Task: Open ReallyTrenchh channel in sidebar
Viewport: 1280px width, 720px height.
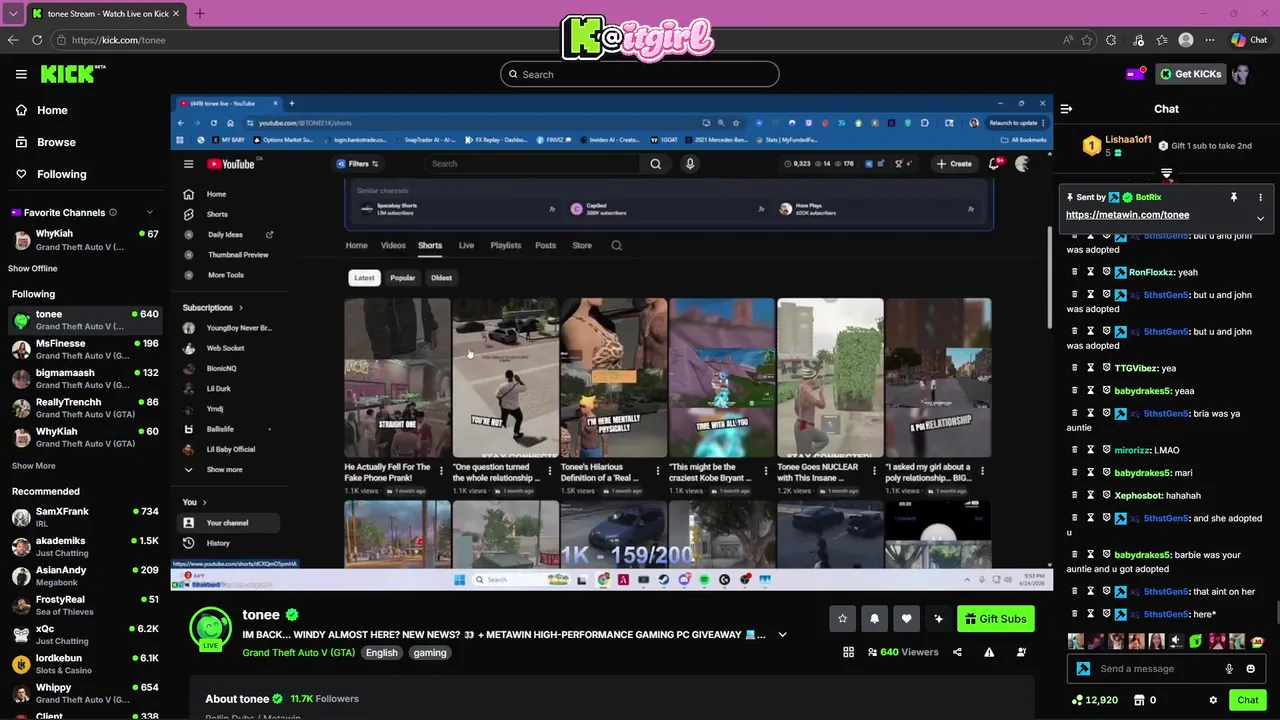Action: (84, 408)
